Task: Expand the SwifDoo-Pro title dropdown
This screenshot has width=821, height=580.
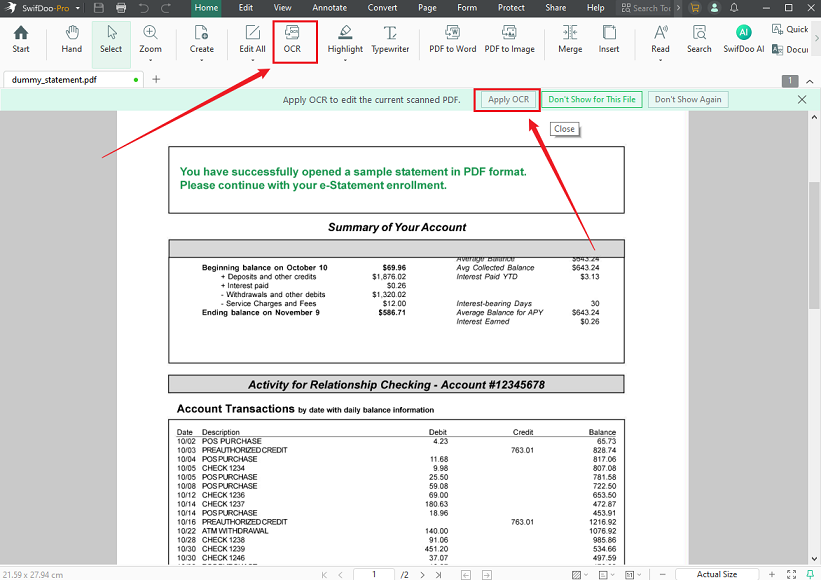Action: pos(77,8)
